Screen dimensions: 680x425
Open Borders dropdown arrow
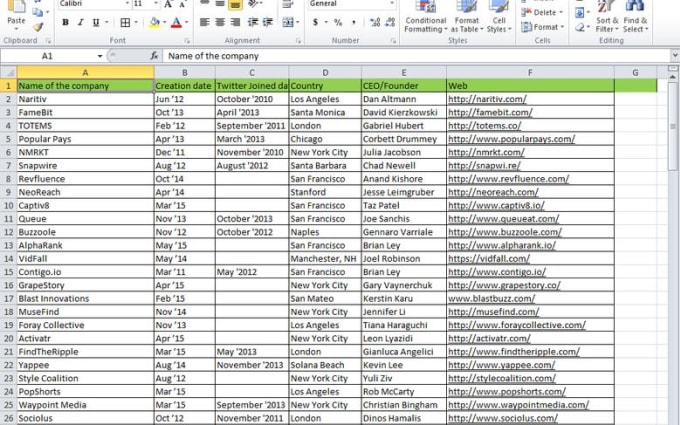click(x=136, y=23)
